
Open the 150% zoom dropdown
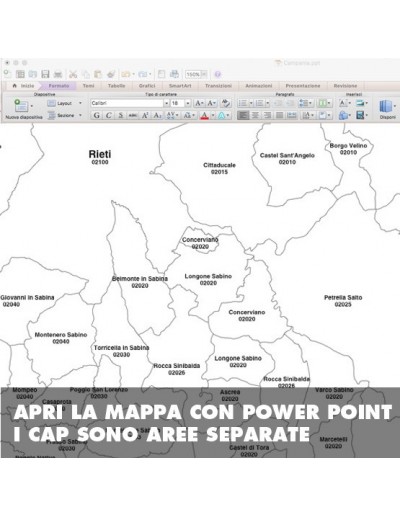(204, 74)
